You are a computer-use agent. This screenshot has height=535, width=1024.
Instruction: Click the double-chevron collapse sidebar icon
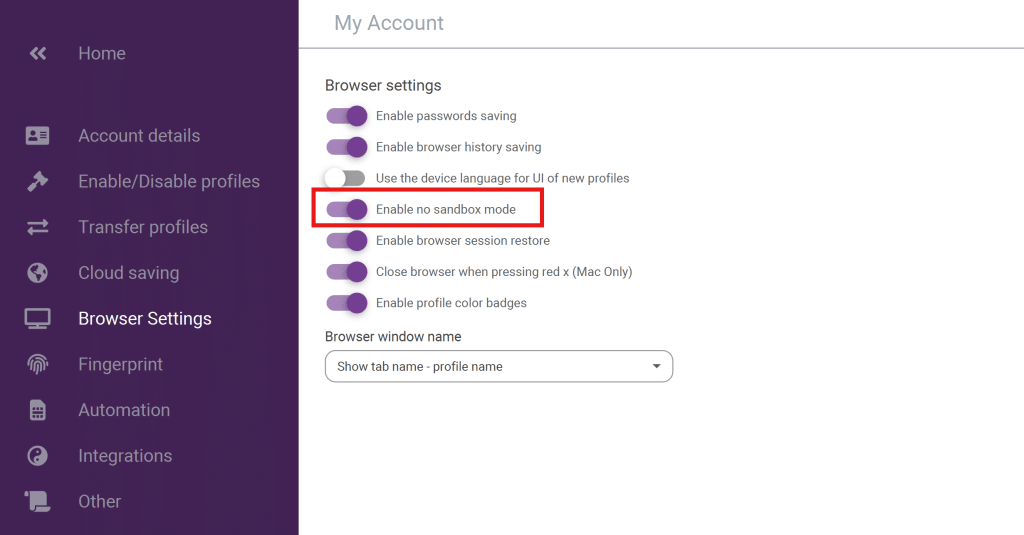click(x=38, y=54)
